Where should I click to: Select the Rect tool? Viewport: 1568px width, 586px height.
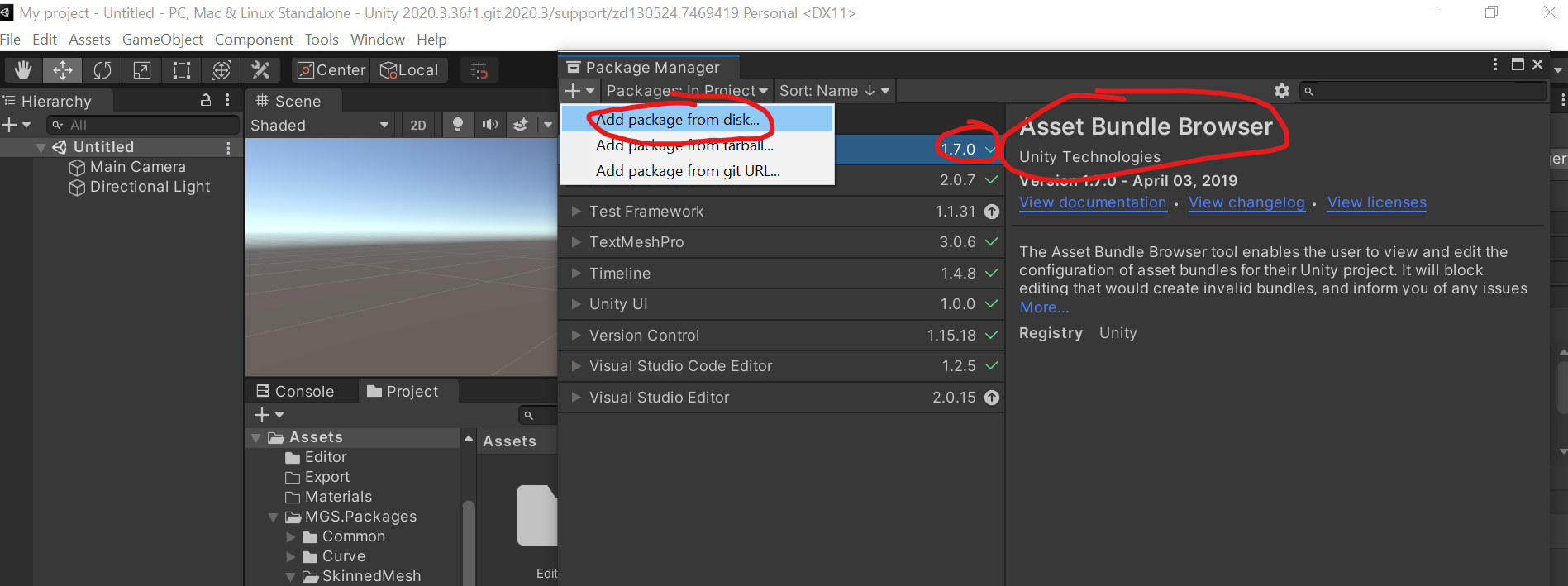click(182, 70)
